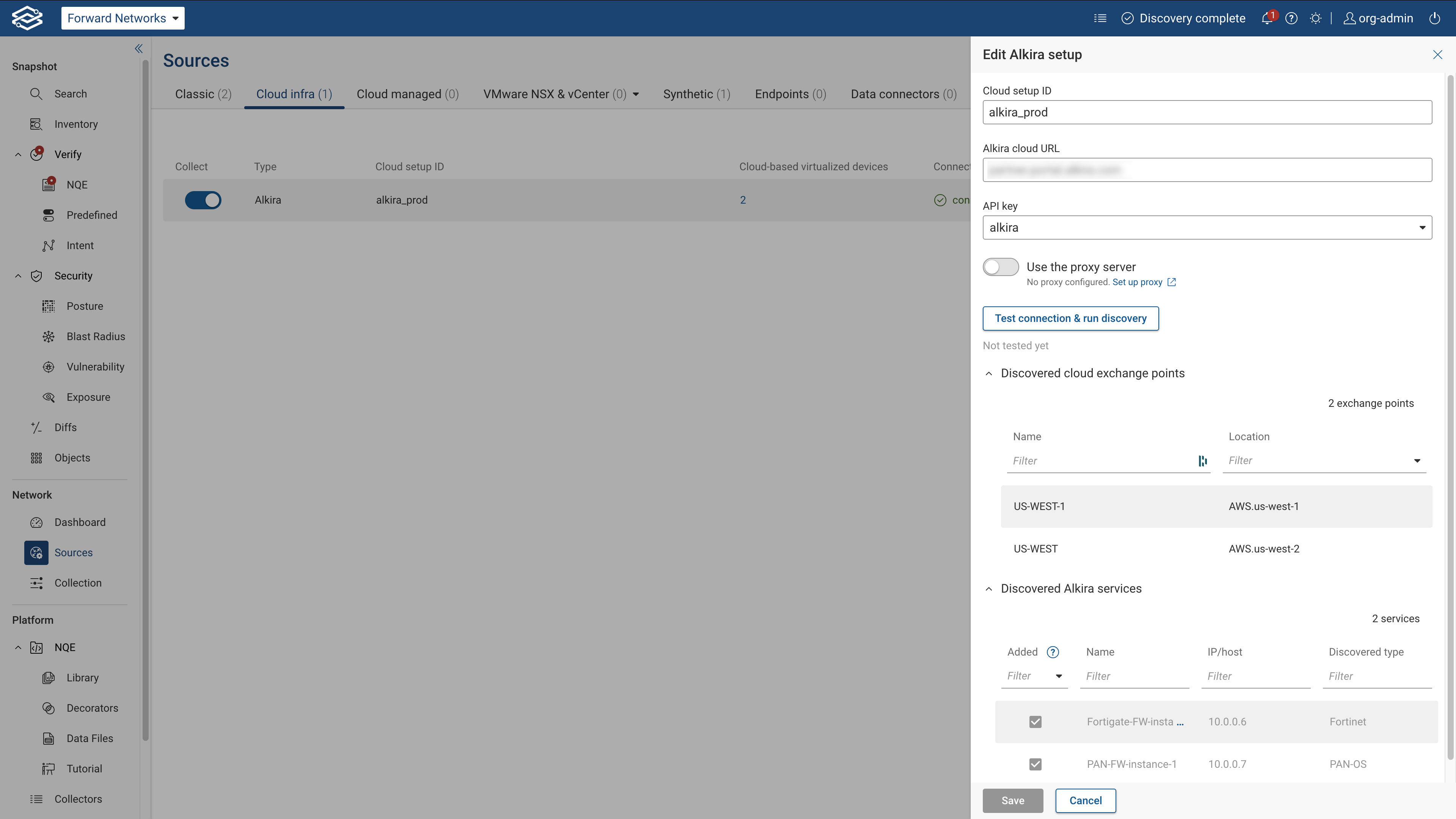This screenshot has height=819, width=1456.
Task: Open notifications bell icon
Action: pyautogui.click(x=1267, y=19)
